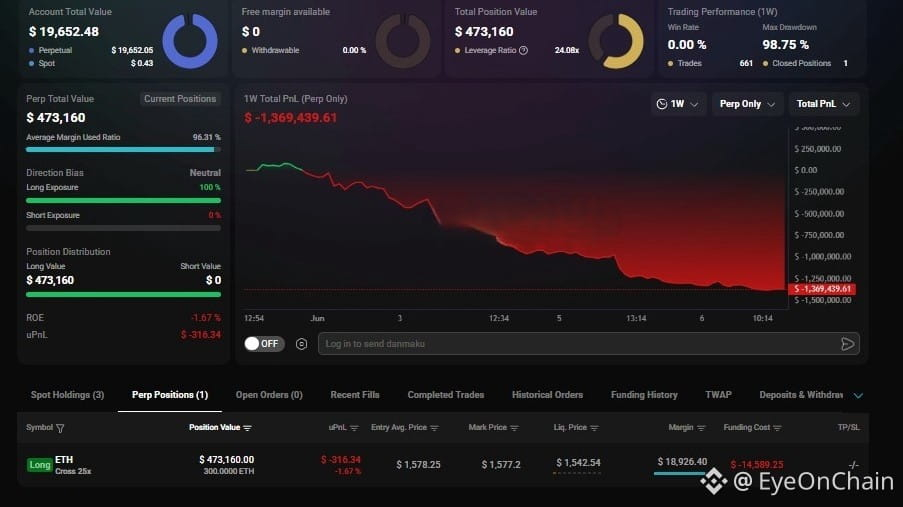Click the Liq. Price column sort icon
This screenshot has height=507, width=903.
594,428
